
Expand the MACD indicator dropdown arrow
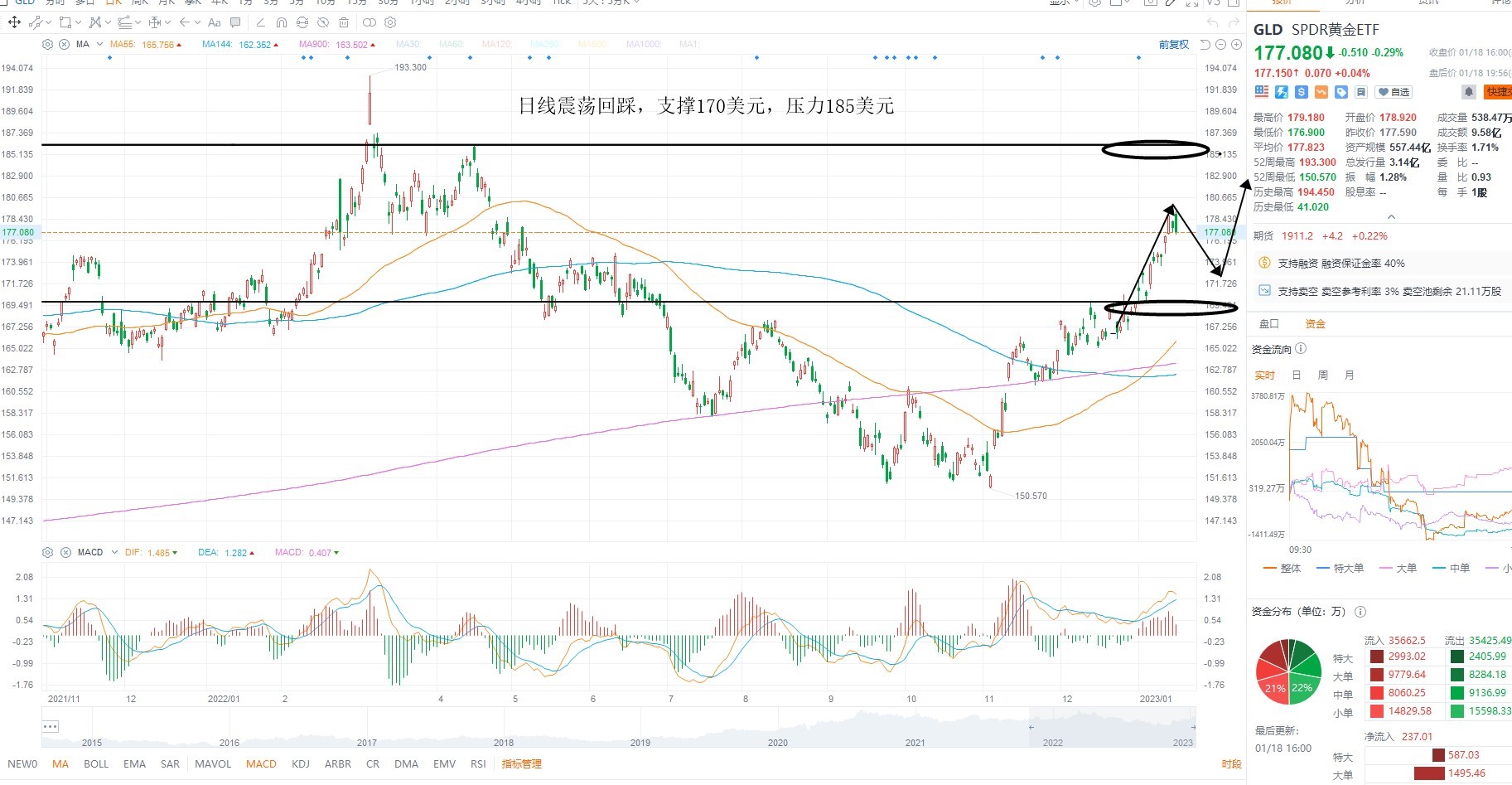pyautogui.click(x=113, y=552)
